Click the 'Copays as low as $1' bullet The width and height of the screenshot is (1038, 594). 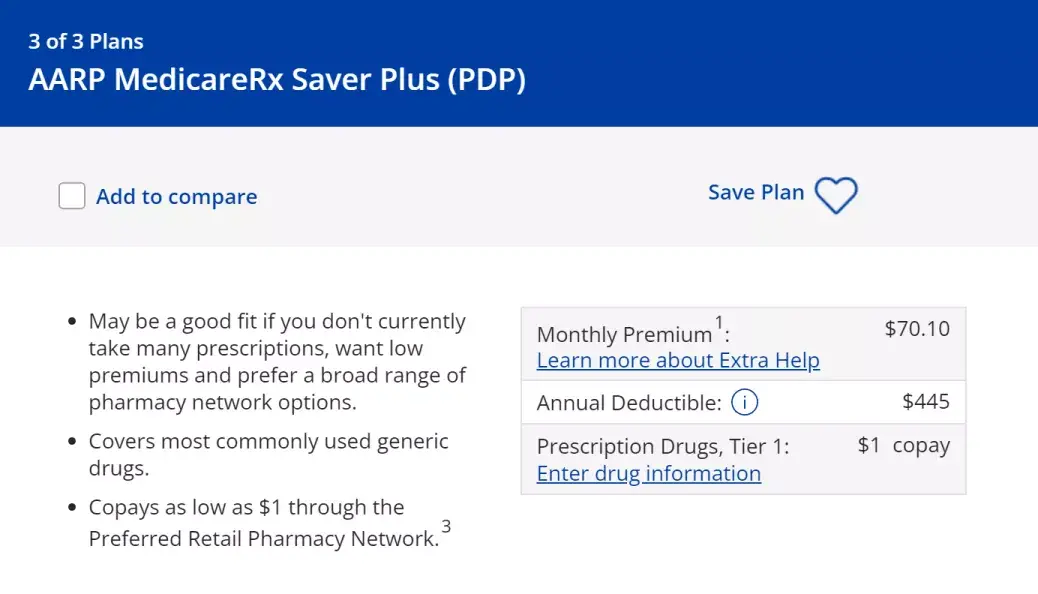(263, 522)
